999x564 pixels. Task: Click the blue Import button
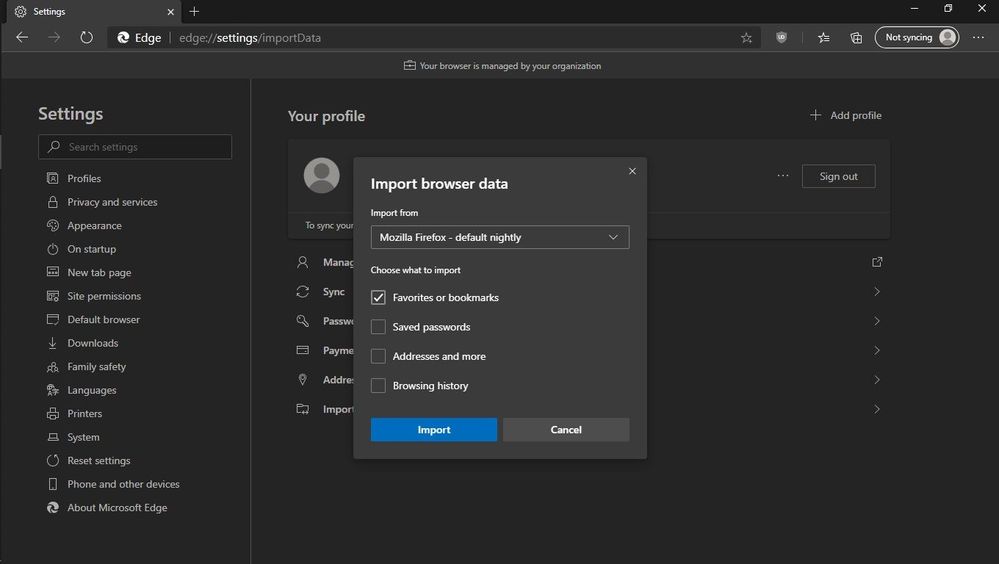[434, 430]
